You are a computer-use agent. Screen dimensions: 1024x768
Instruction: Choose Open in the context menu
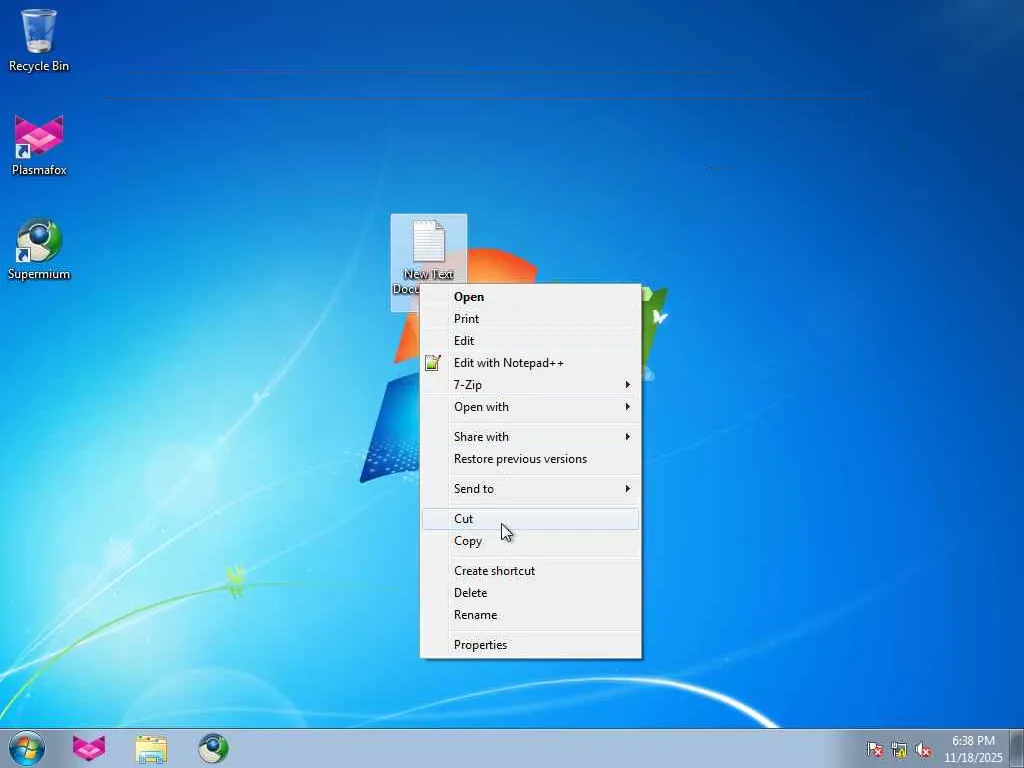click(x=531, y=296)
